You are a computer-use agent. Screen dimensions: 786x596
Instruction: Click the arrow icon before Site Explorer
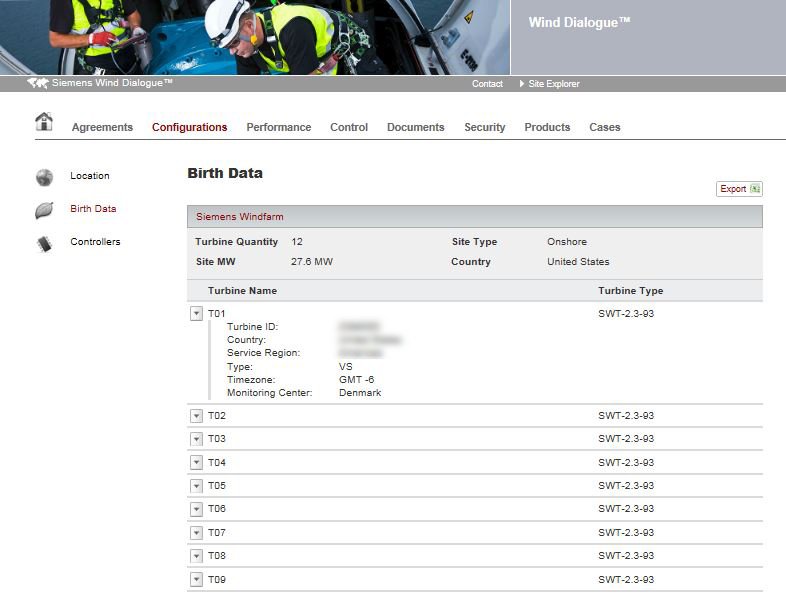click(x=522, y=84)
